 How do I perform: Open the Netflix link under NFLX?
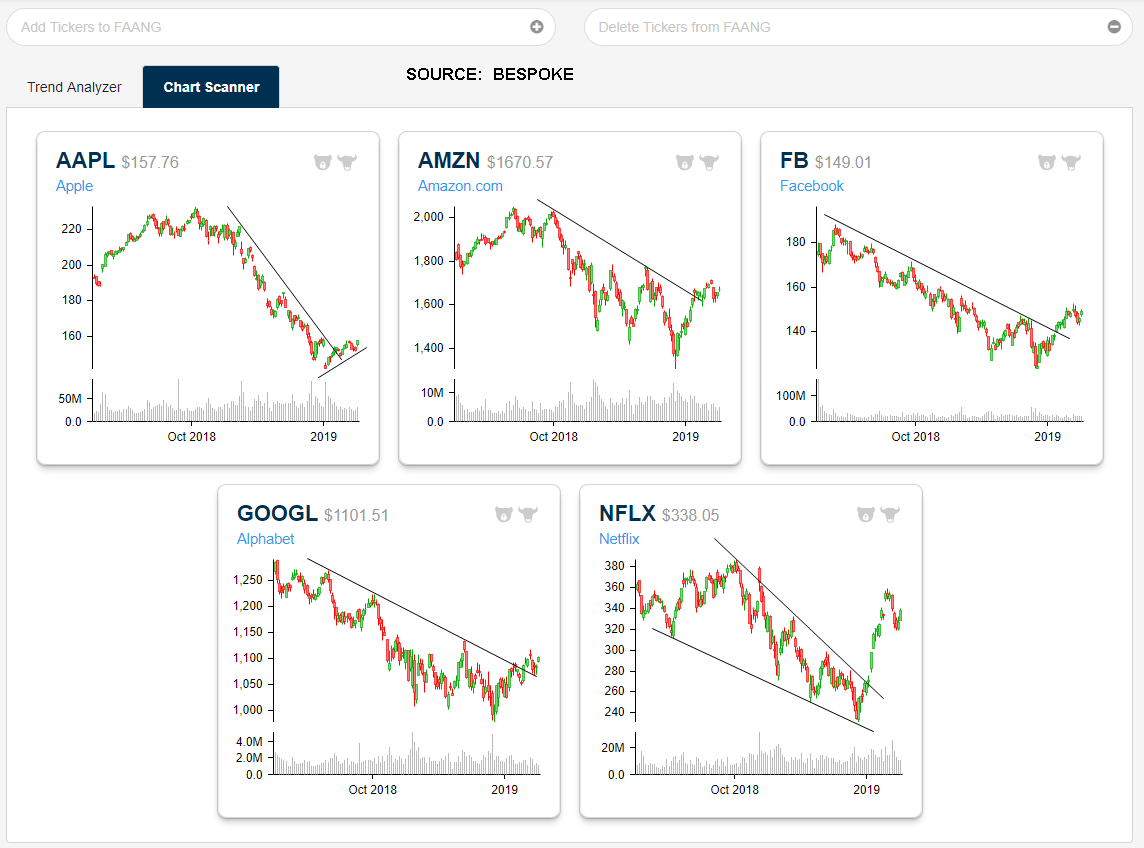click(x=619, y=539)
